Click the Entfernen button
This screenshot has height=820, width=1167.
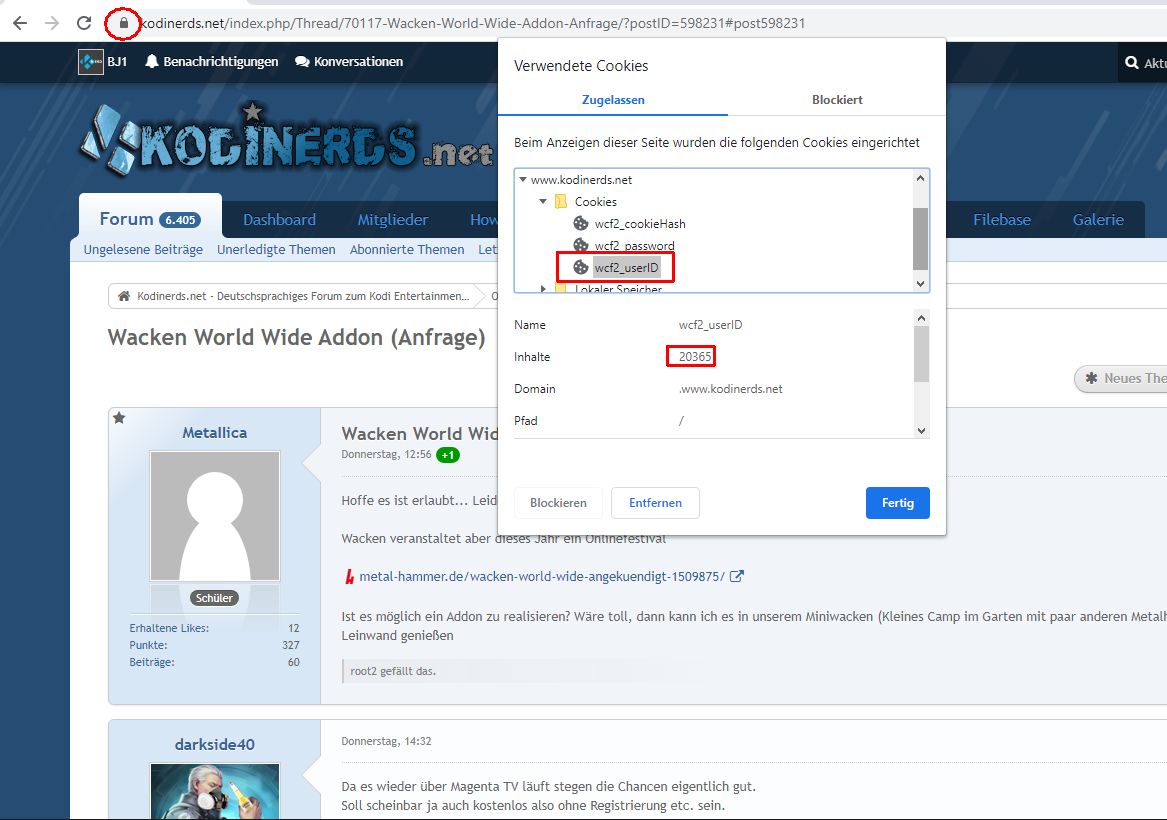(x=655, y=503)
